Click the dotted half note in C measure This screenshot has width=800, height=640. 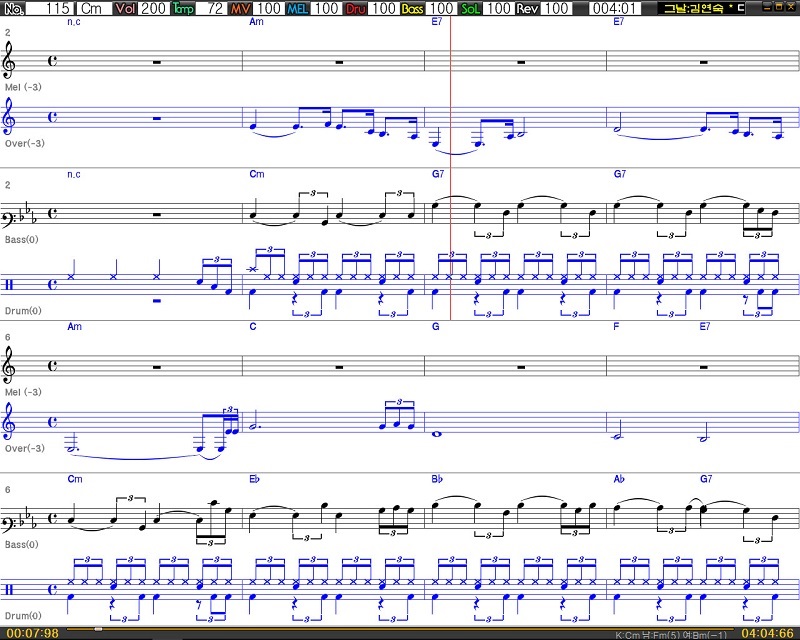(x=254, y=427)
